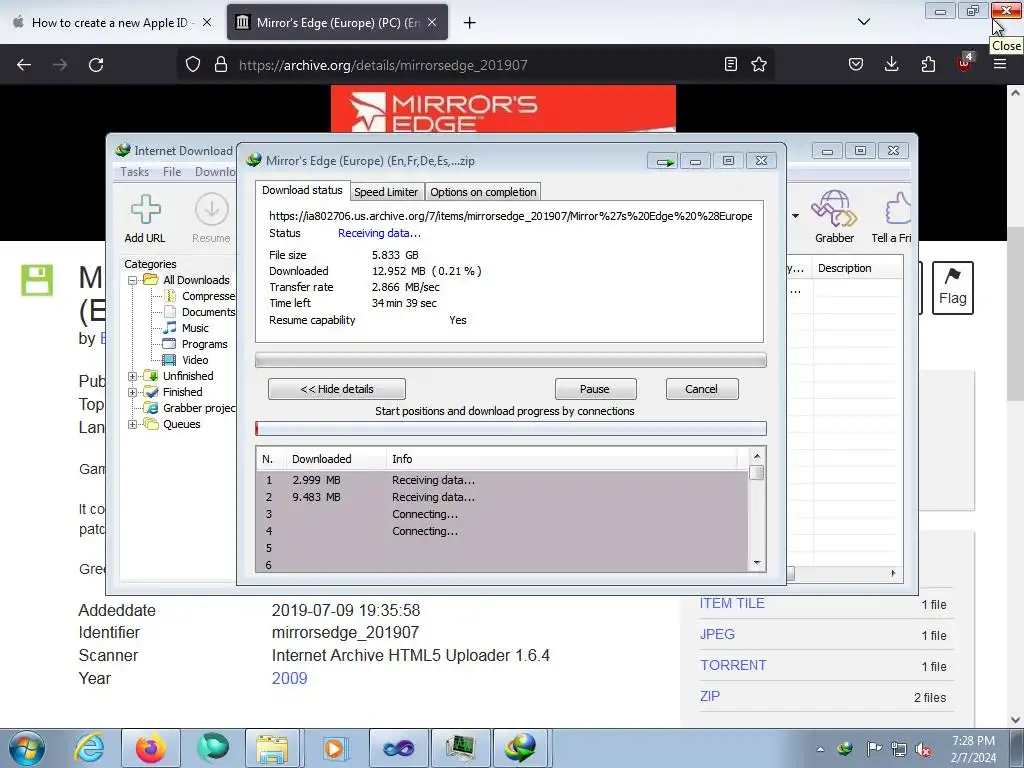The image size is (1024, 768).
Task: Open the Windows Start orb
Action: point(27,748)
